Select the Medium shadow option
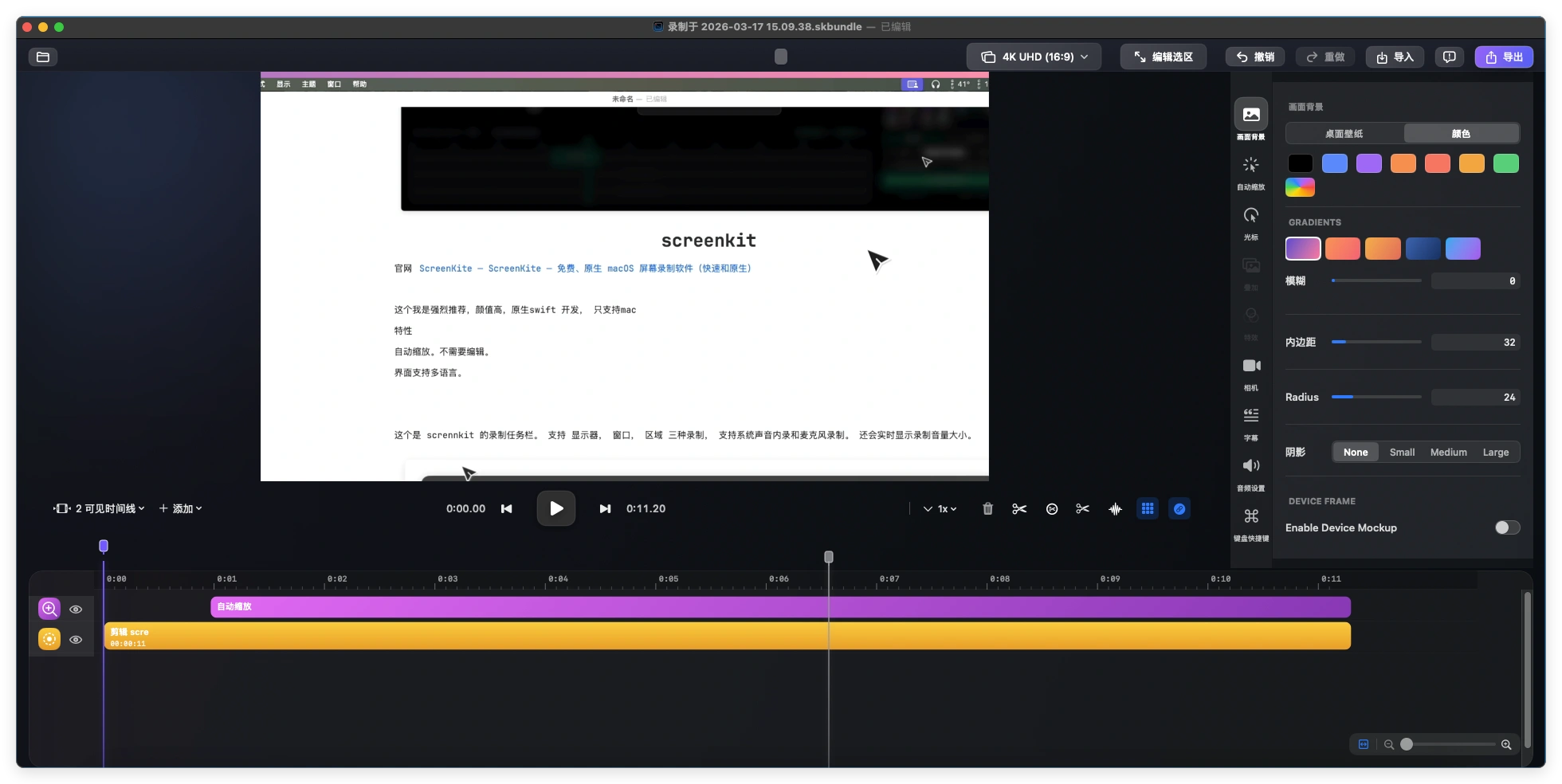Image resolution: width=1562 pixels, height=784 pixels. tap(1448, 453)
